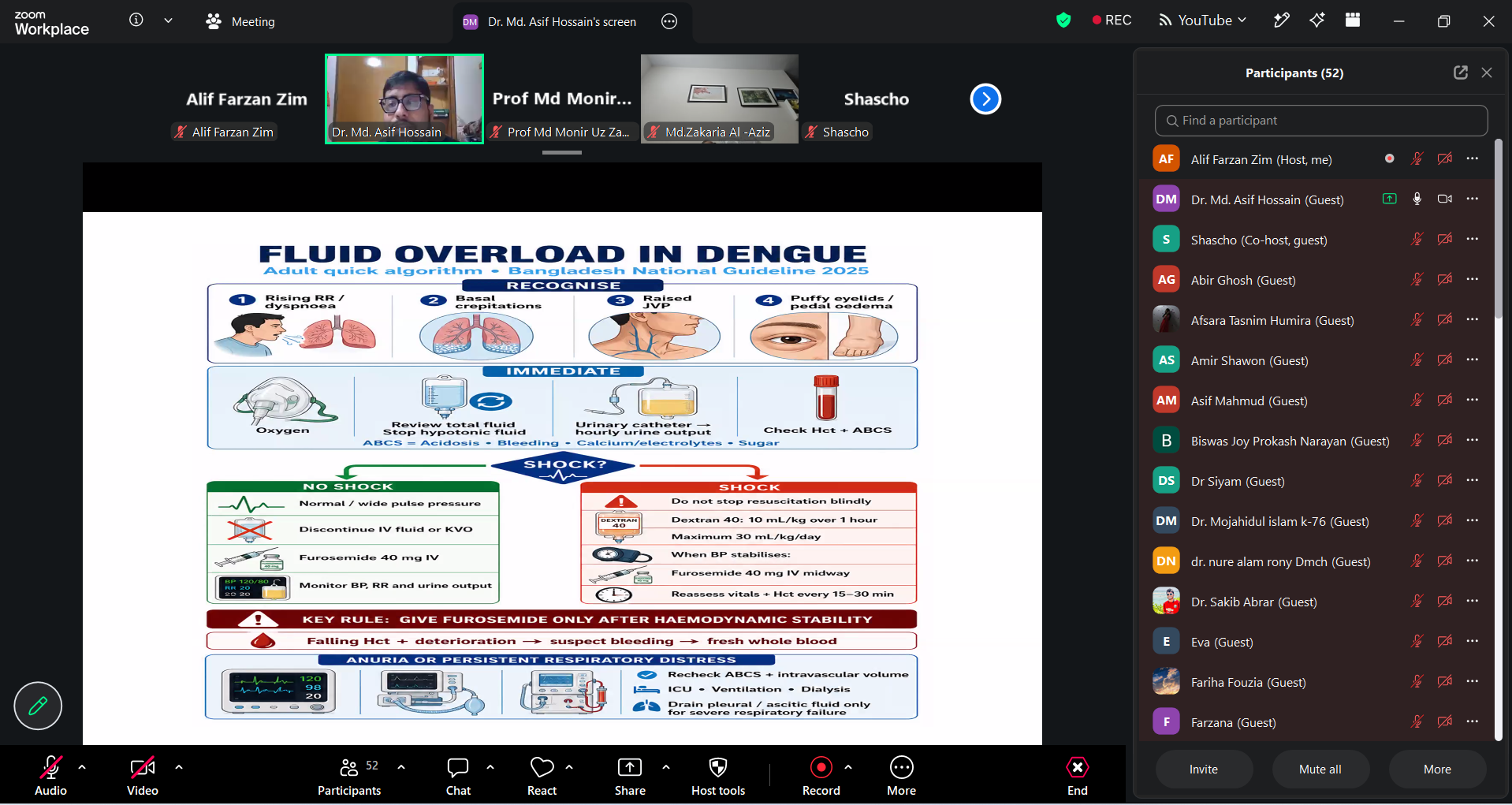Open more options for Eva
The width and height of the screenshot is (1512, 805).
1473,641
